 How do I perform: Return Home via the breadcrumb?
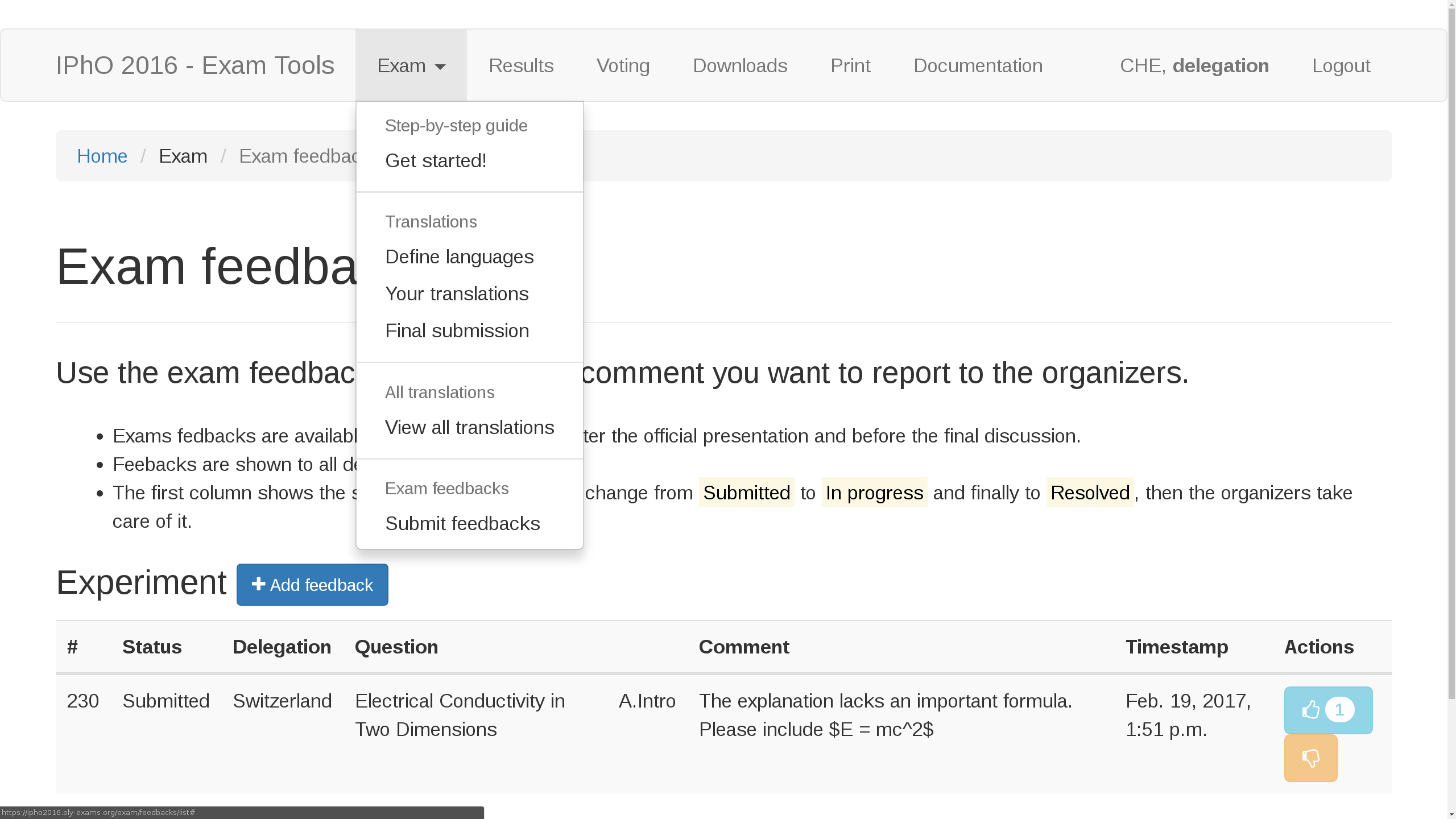(102, 155)
